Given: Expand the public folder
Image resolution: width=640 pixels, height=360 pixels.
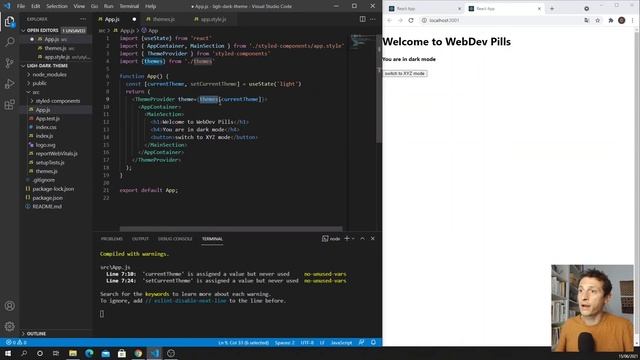Looking at the screenshot, I should coord(39,83).
